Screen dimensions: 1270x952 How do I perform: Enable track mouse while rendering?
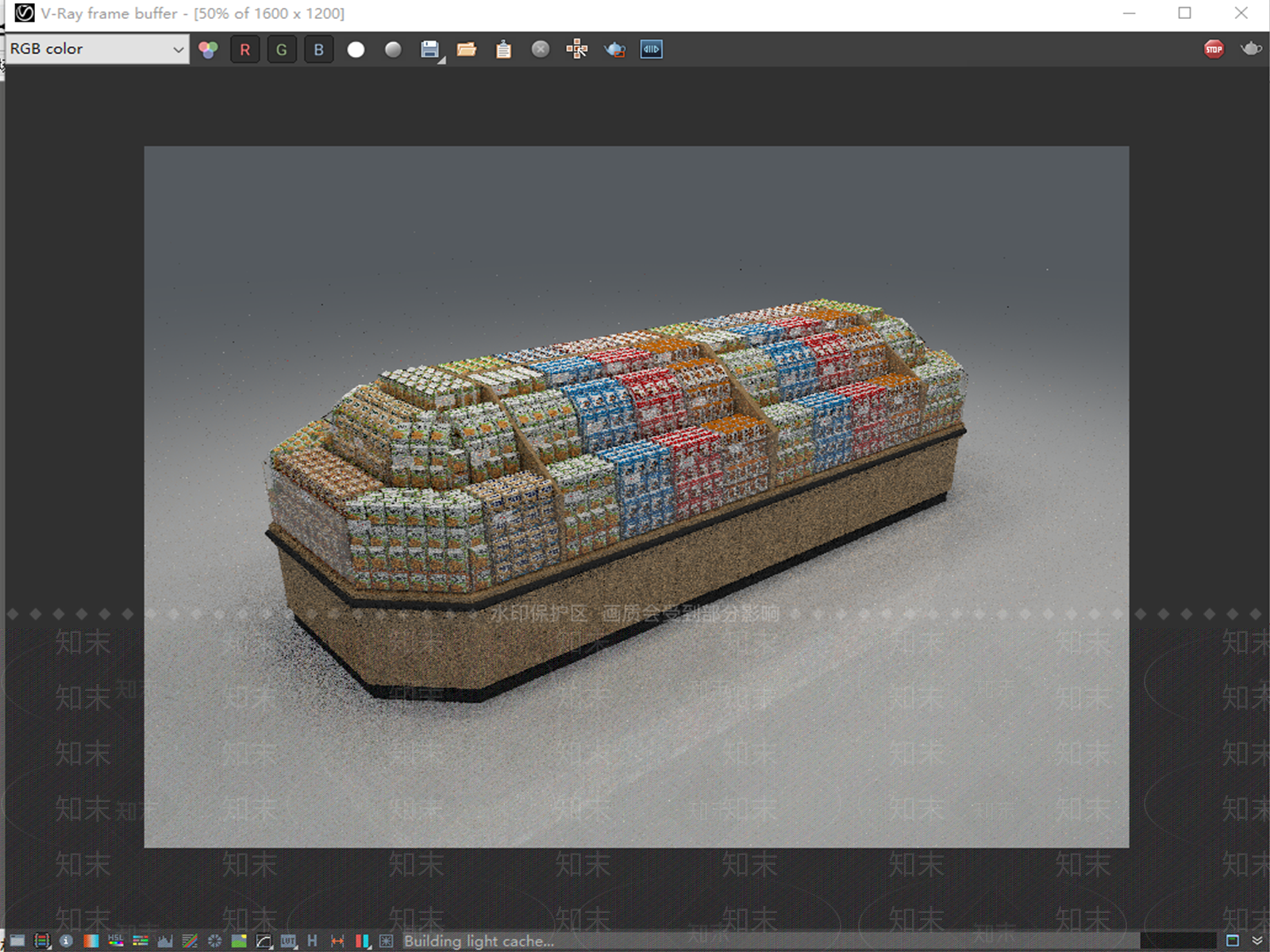[577, 49]
